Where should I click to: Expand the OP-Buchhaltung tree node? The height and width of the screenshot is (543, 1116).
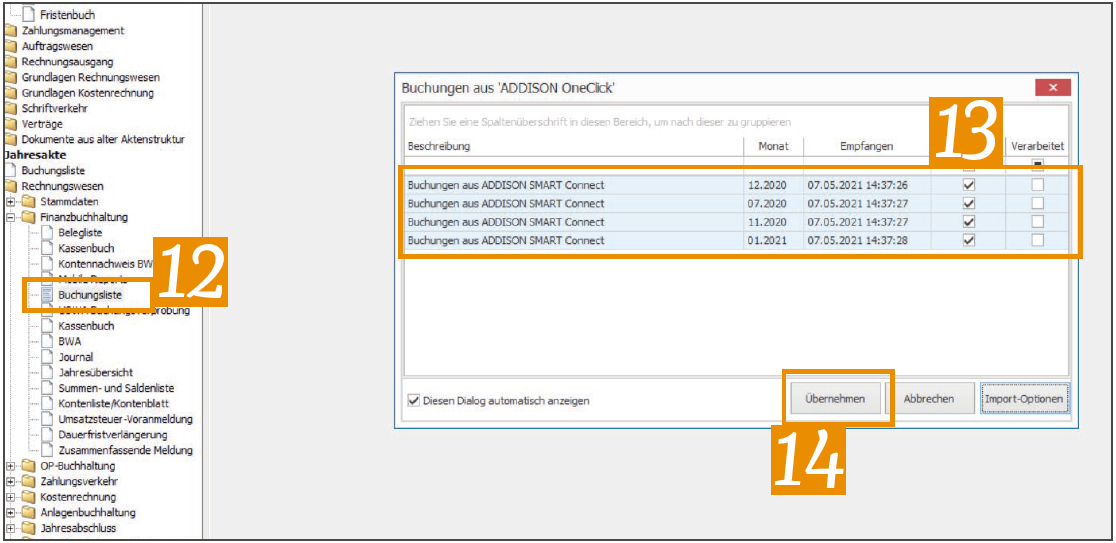point(10,466)
